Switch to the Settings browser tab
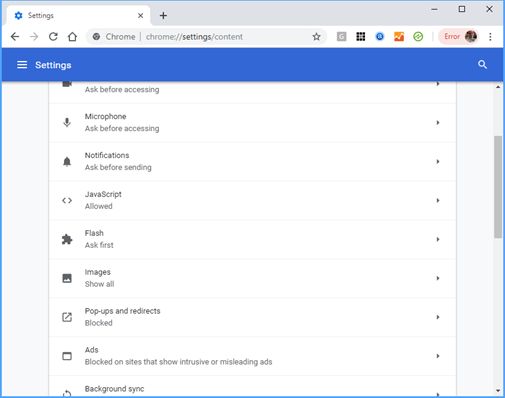This screenshot has height=398, width=505. 77,15
